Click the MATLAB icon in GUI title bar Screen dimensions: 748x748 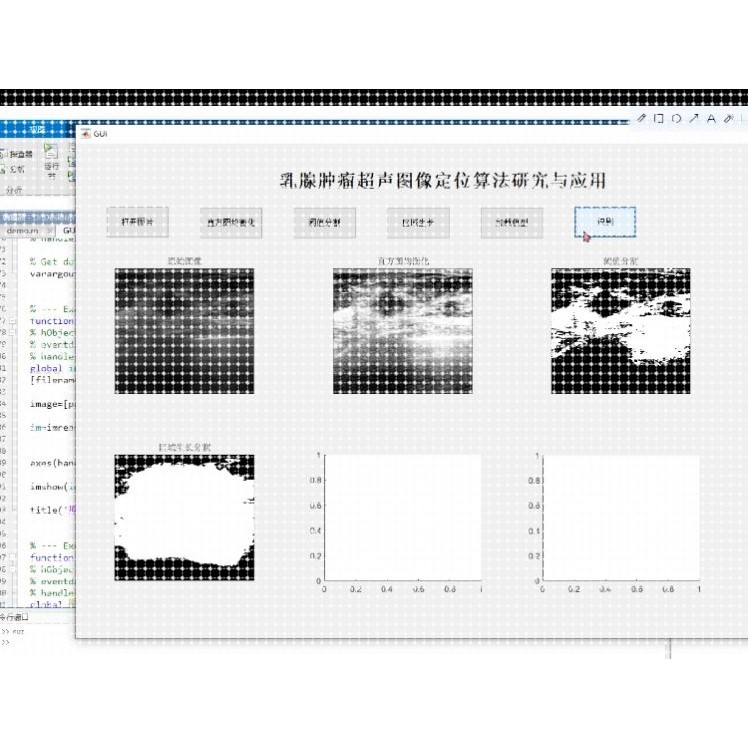(85, 134)
